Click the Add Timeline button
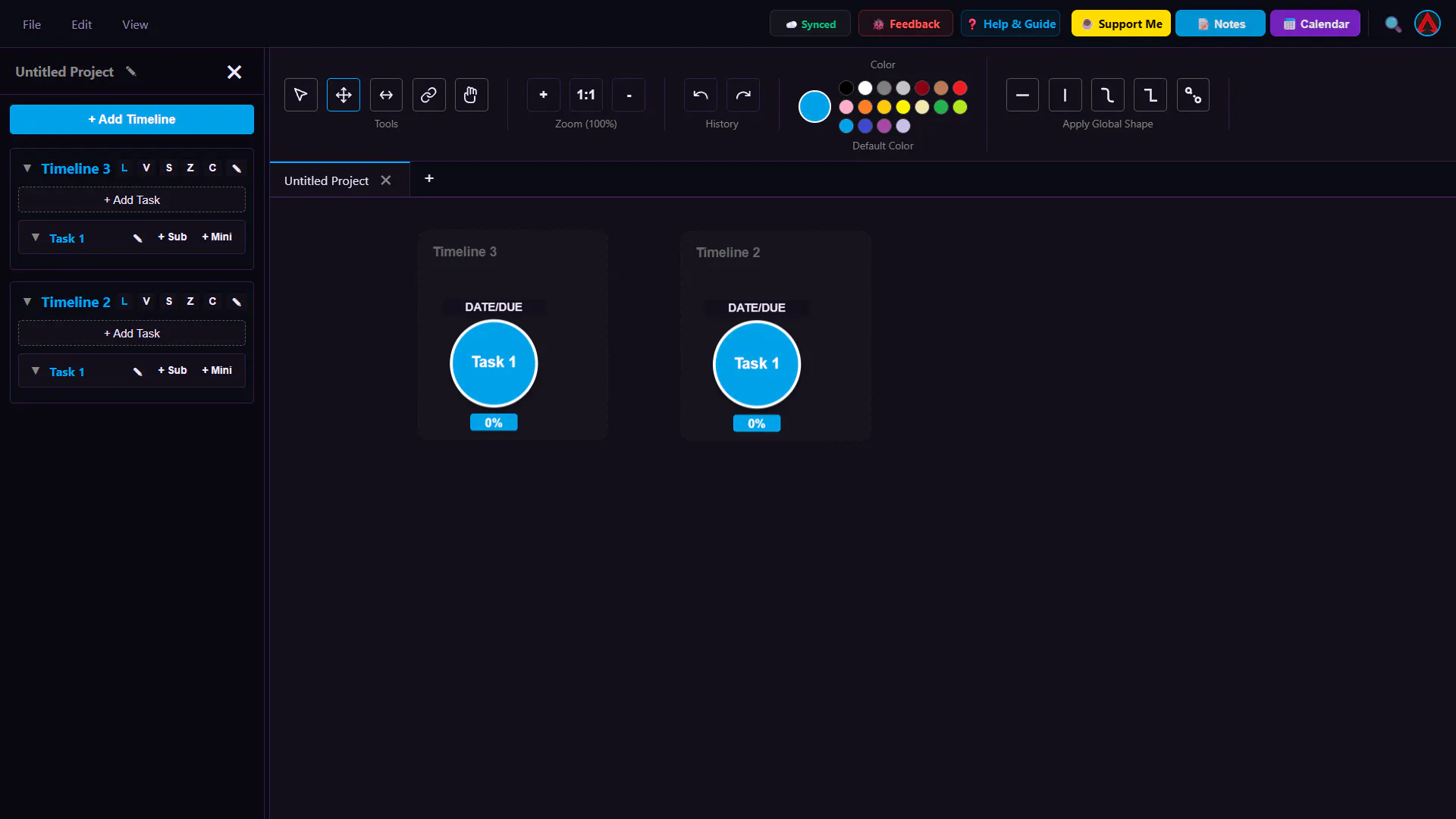 pos(132,119)
